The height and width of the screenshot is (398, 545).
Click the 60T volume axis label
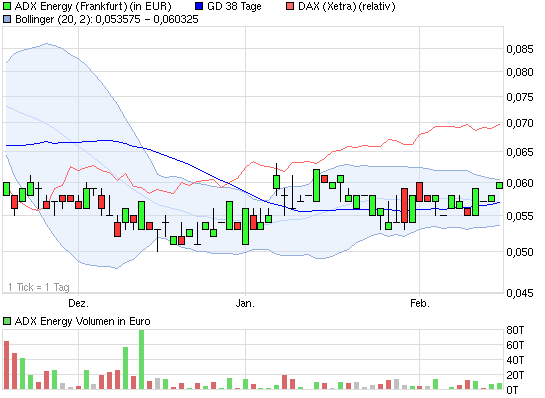[515, 345]
